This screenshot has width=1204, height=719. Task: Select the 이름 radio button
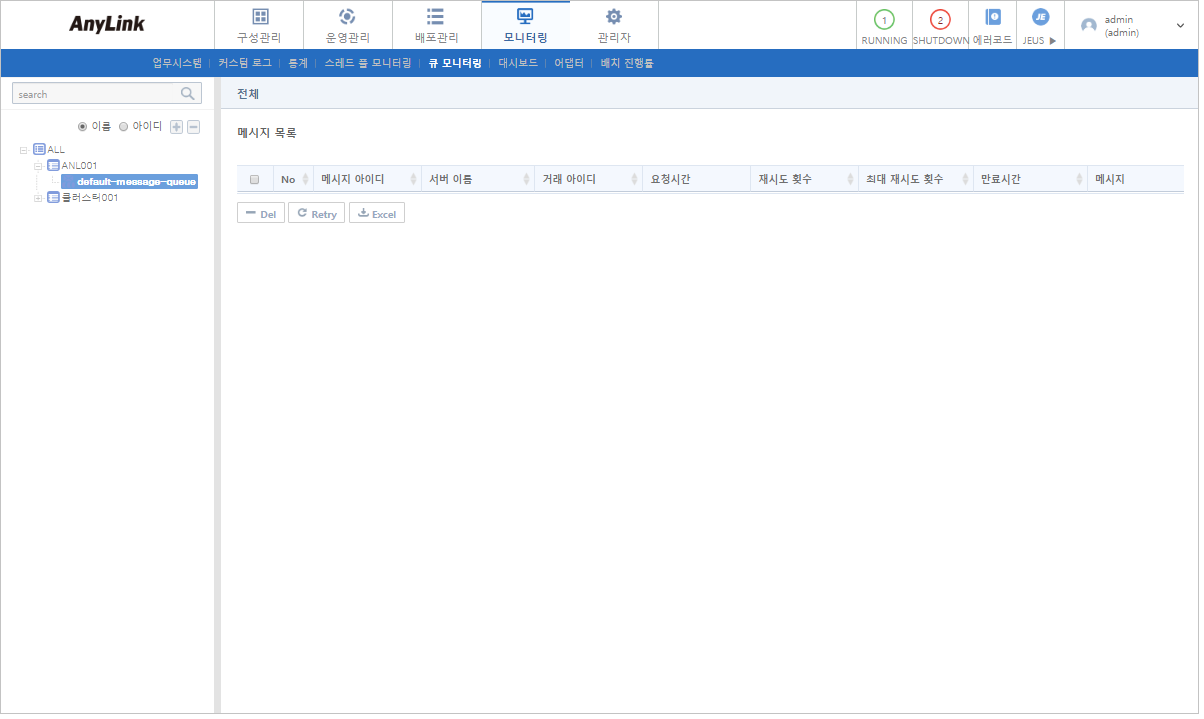(83, 127)
